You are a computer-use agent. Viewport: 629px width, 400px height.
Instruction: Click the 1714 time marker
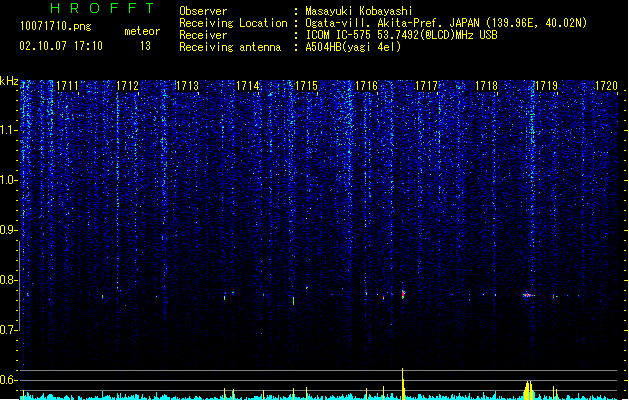click(247, 86)
